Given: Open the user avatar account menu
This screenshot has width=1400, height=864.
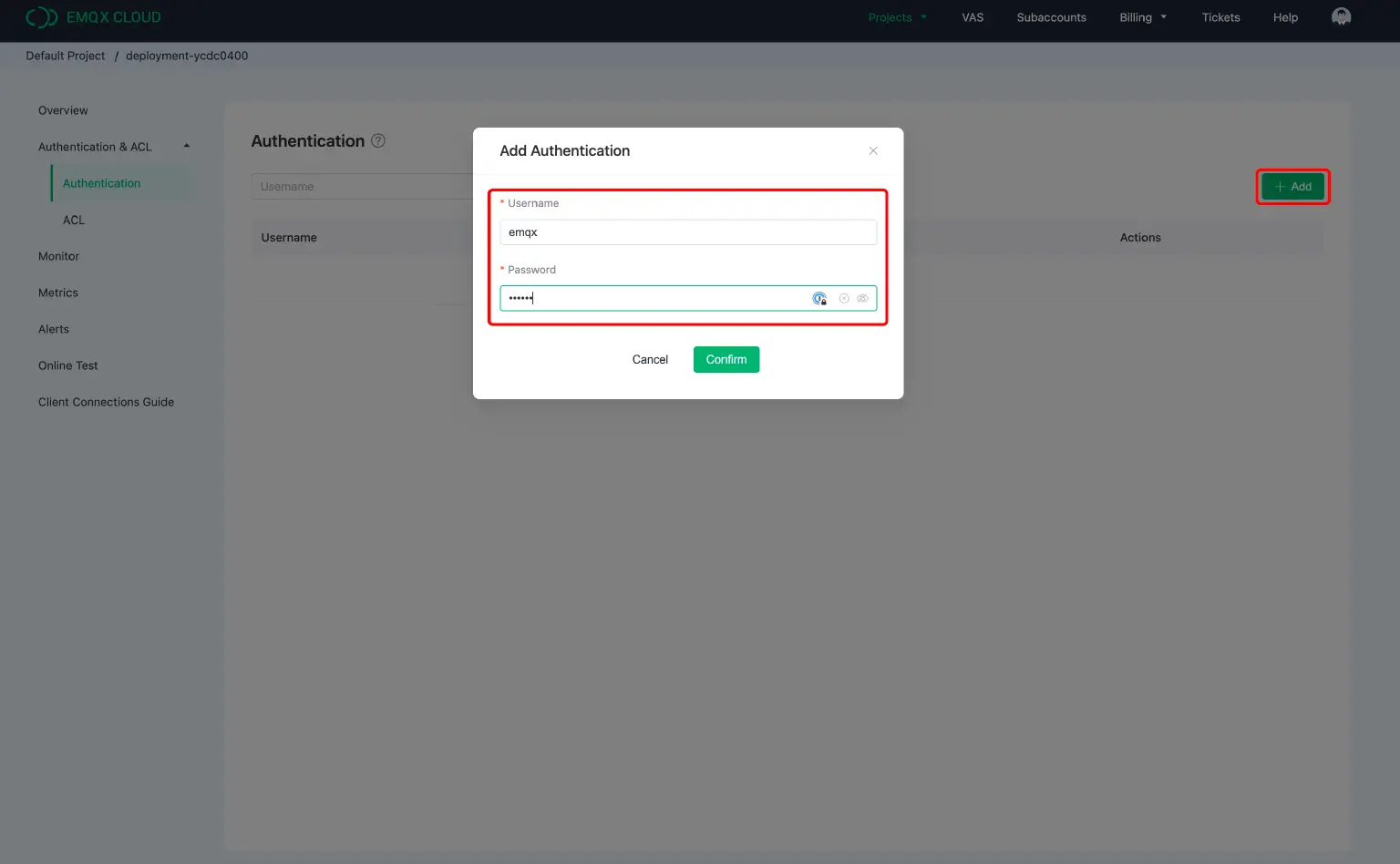Looking at the screenshot, I should coord(1341,16).
